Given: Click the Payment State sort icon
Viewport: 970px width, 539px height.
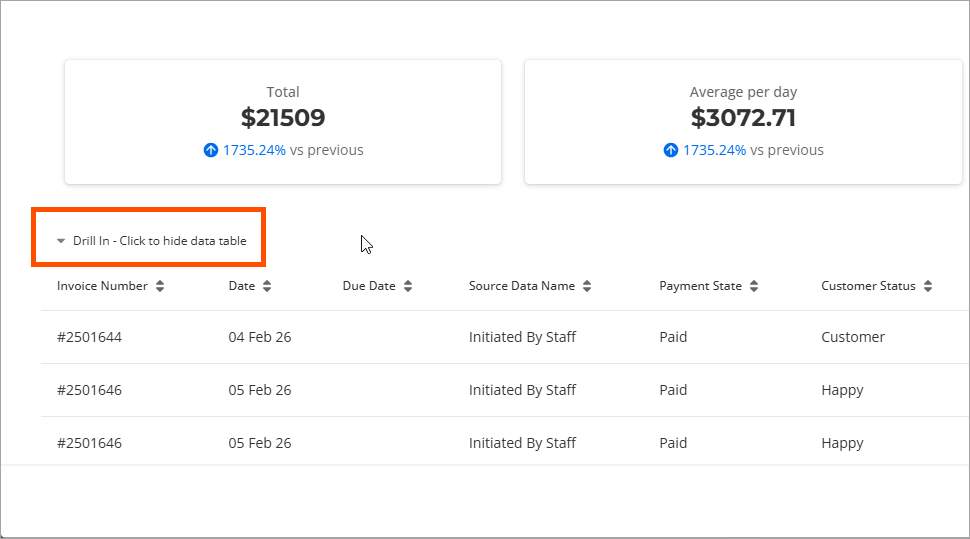Looking at the screenshot, I should (x=753, y=286).
